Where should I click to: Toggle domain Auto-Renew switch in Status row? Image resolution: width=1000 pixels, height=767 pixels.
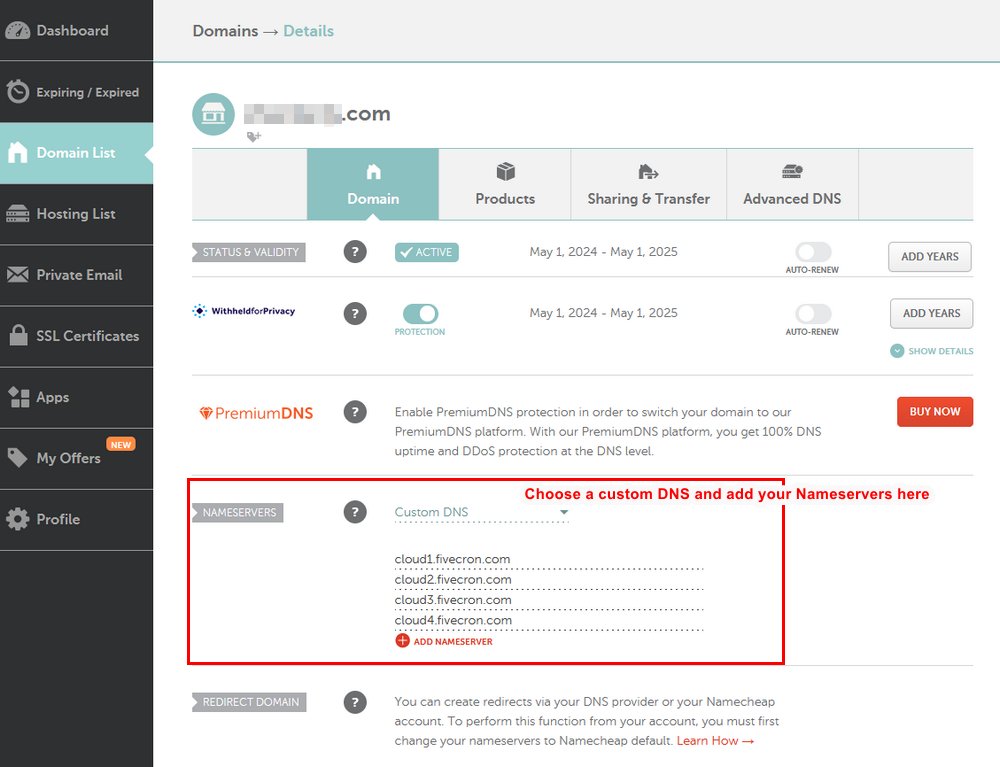click(812, 251)
